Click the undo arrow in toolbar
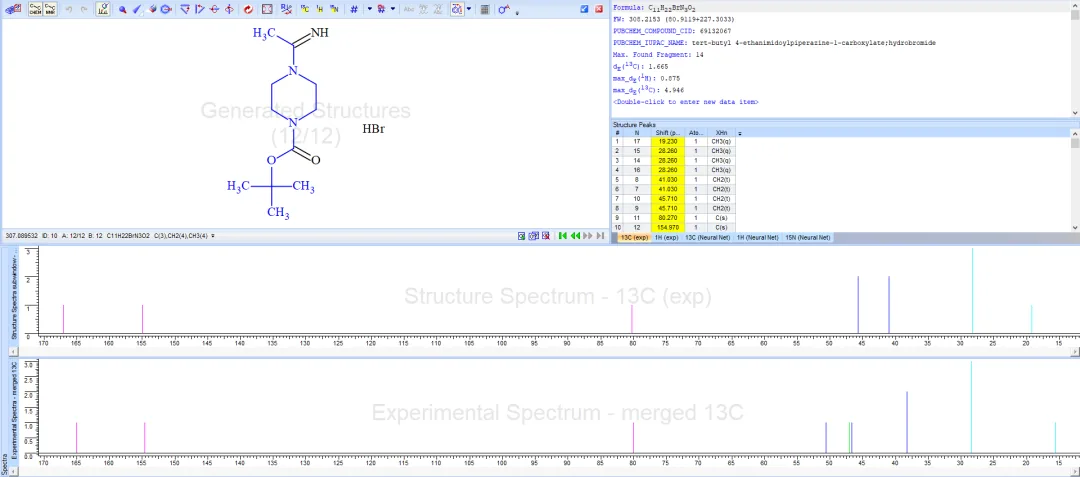The width and height of the screenshot is (1080, 477). 69,10
